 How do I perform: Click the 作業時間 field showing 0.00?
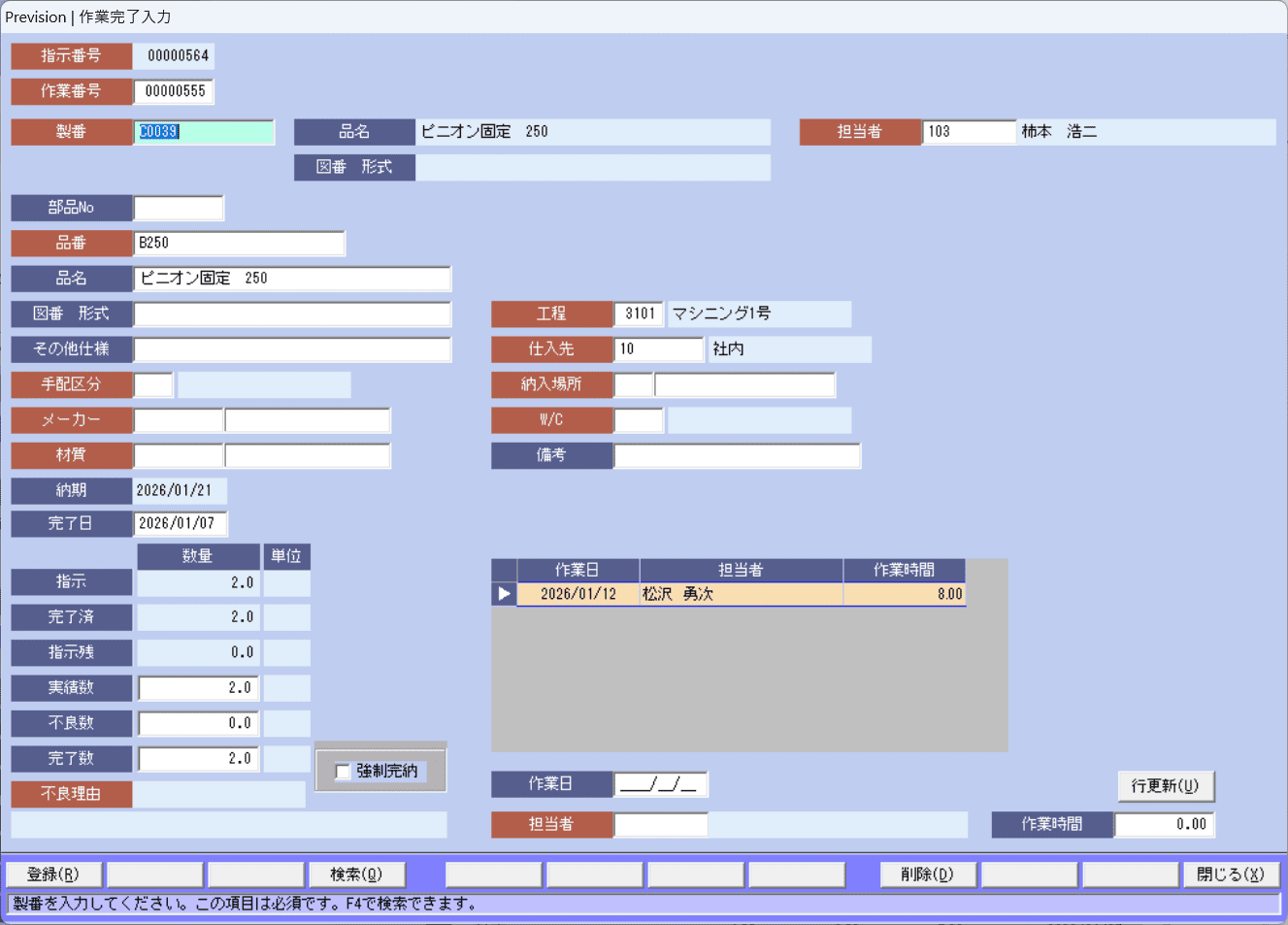[1164, 825]
